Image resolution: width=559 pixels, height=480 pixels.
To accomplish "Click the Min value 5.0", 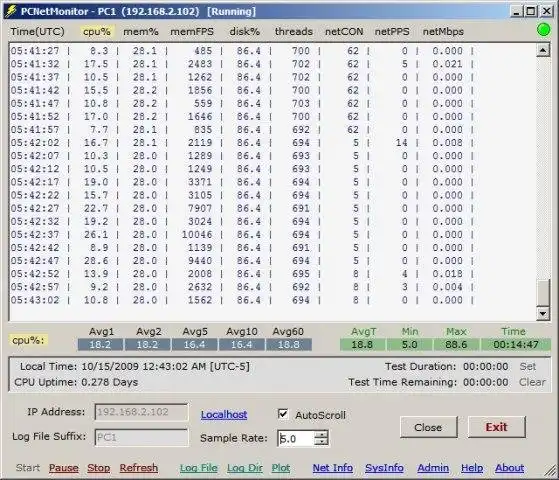I will click(410, 344).
